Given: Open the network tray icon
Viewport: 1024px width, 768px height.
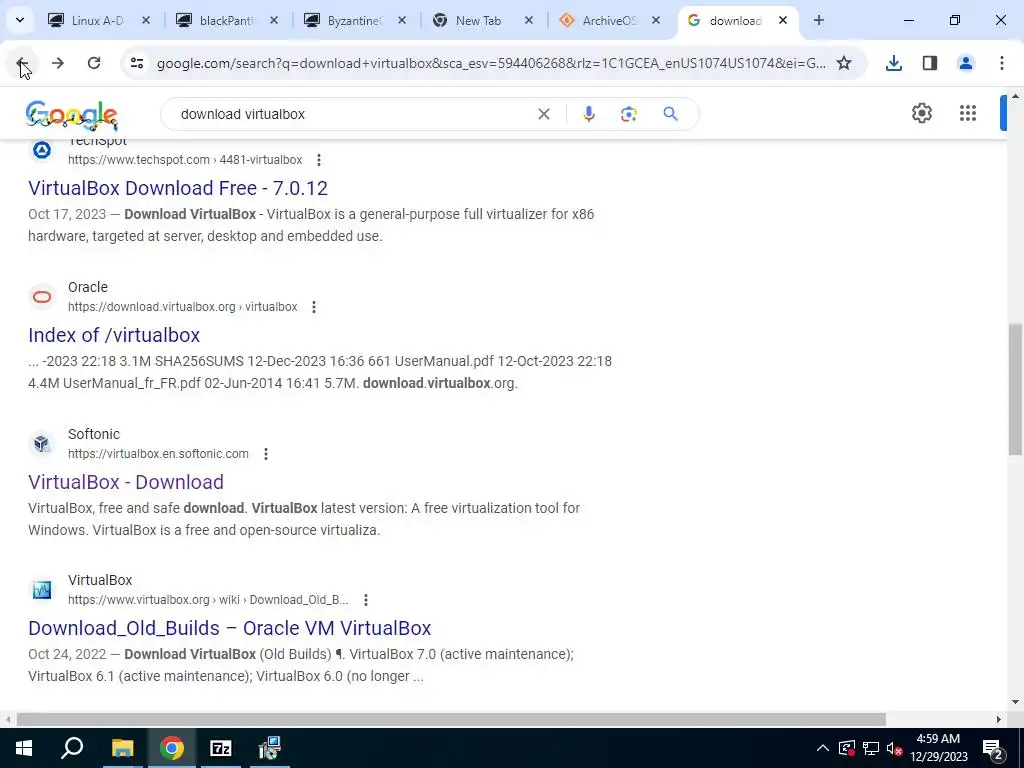Looking at the screenshot, I should 871,748.
